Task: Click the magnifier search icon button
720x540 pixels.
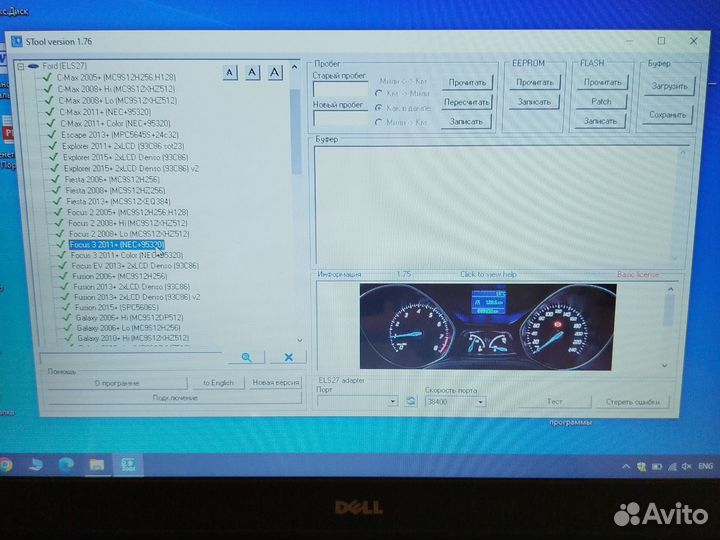Action: click(x=247, y=357)
